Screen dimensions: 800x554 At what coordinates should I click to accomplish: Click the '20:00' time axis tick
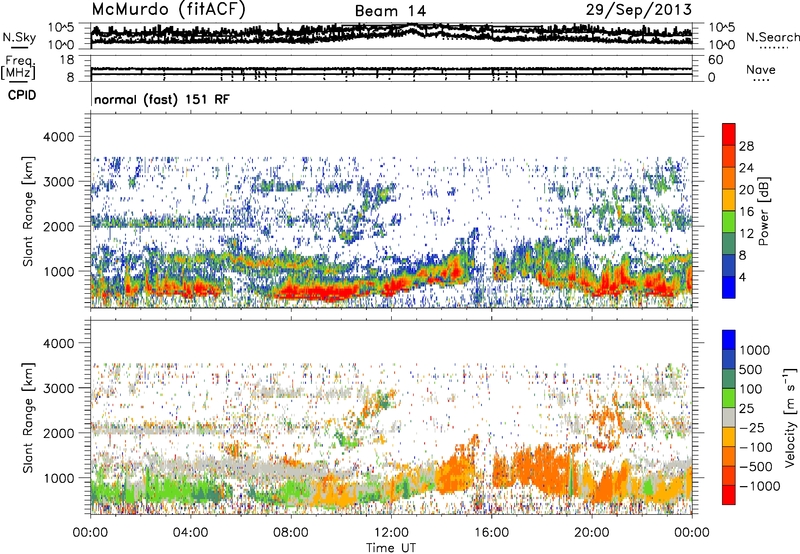[591, 533]
